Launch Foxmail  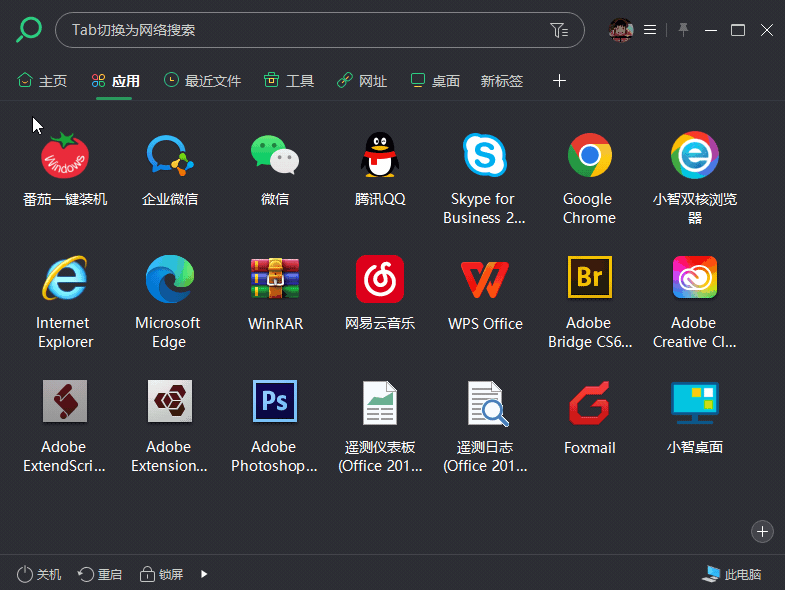point(590,403)
